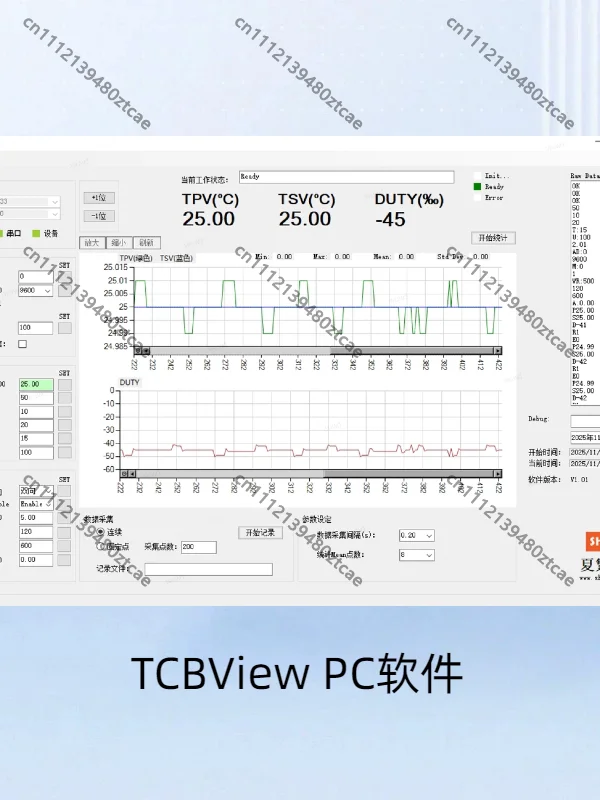The image size is (600, 800).
Task: Click the SET button beside the 50 field
Action: (x=65, y=398)
